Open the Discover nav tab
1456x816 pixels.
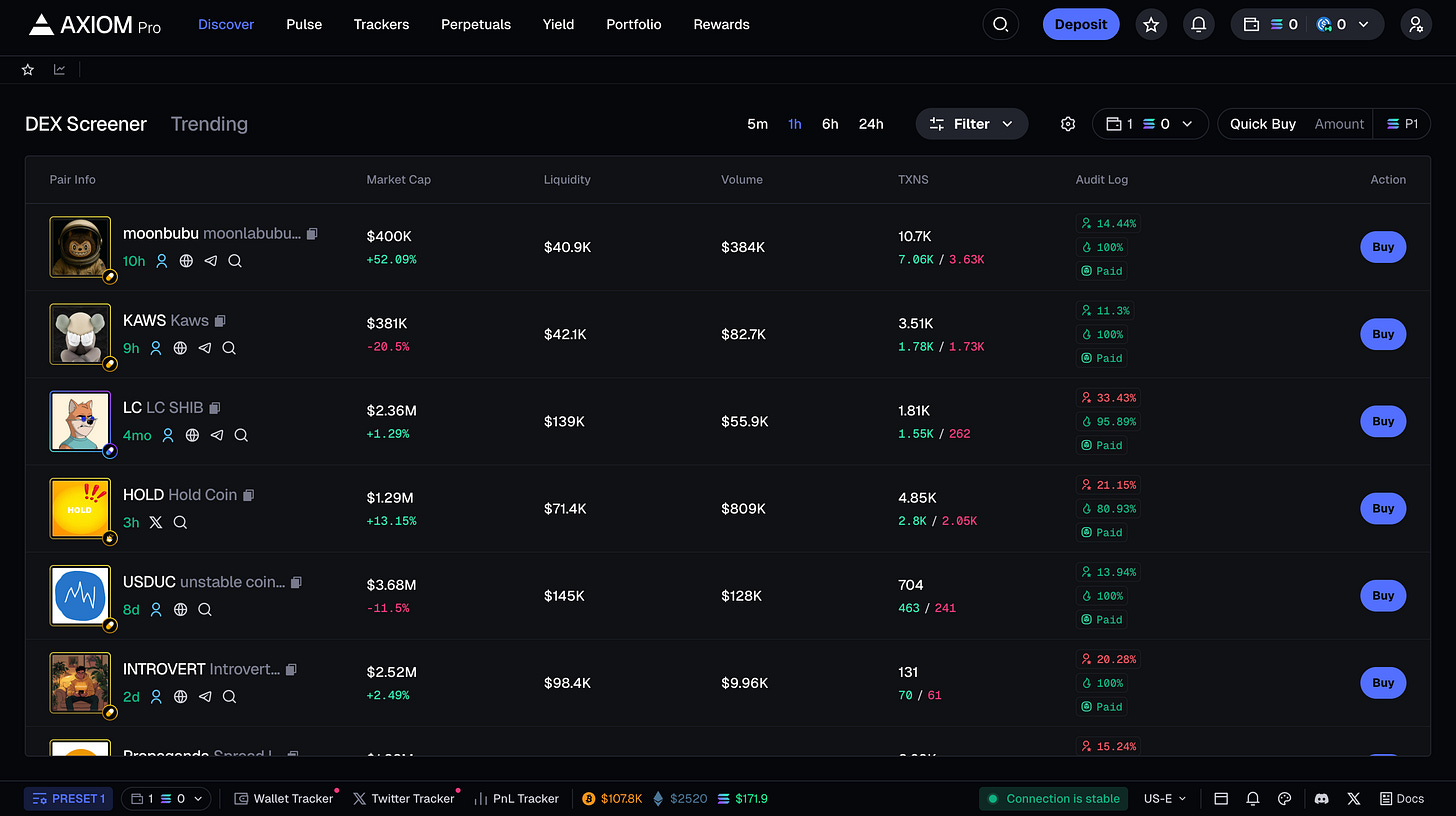point(226,24)
